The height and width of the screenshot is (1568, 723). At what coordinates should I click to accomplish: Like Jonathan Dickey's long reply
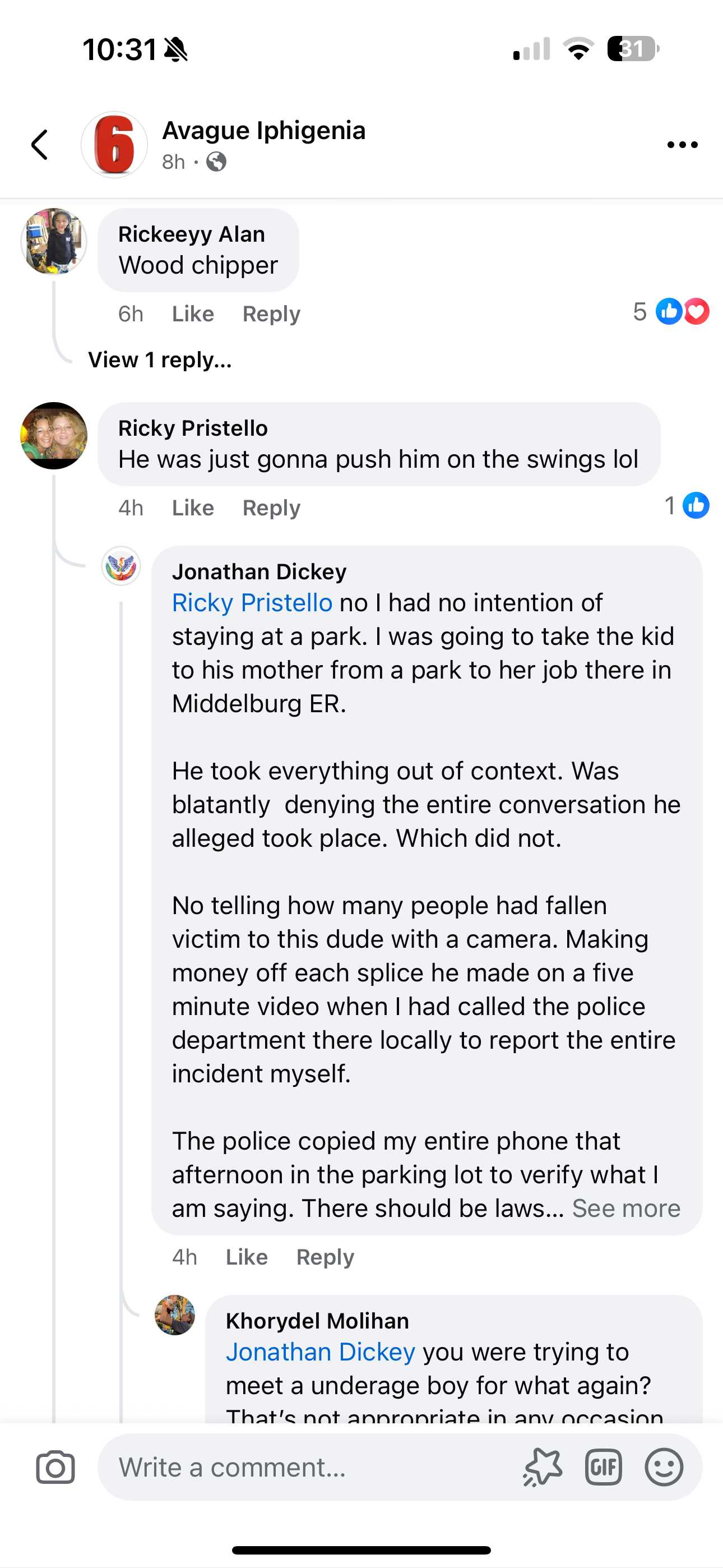(247, 1257)
